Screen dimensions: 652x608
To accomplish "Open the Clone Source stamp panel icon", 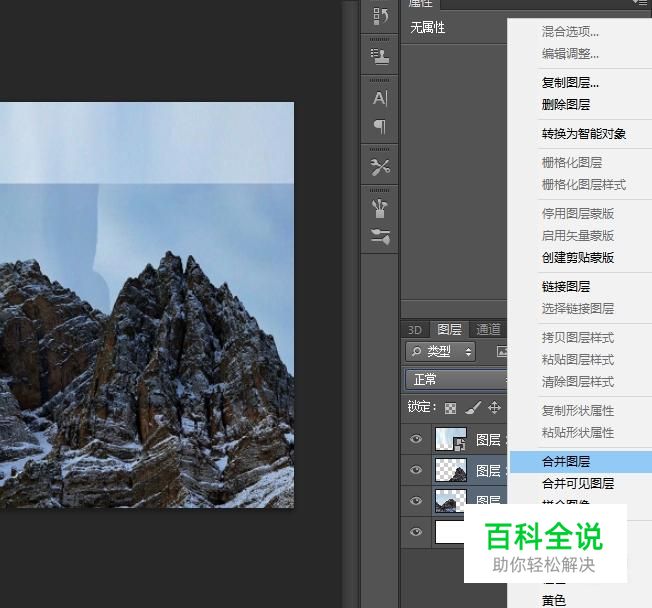I will [x=380, y=57].
